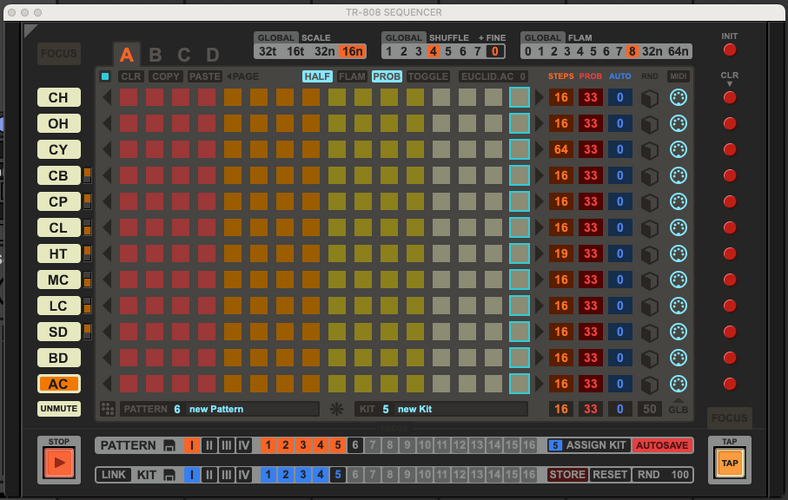Toggle FLAM mode

coord(352,76)
